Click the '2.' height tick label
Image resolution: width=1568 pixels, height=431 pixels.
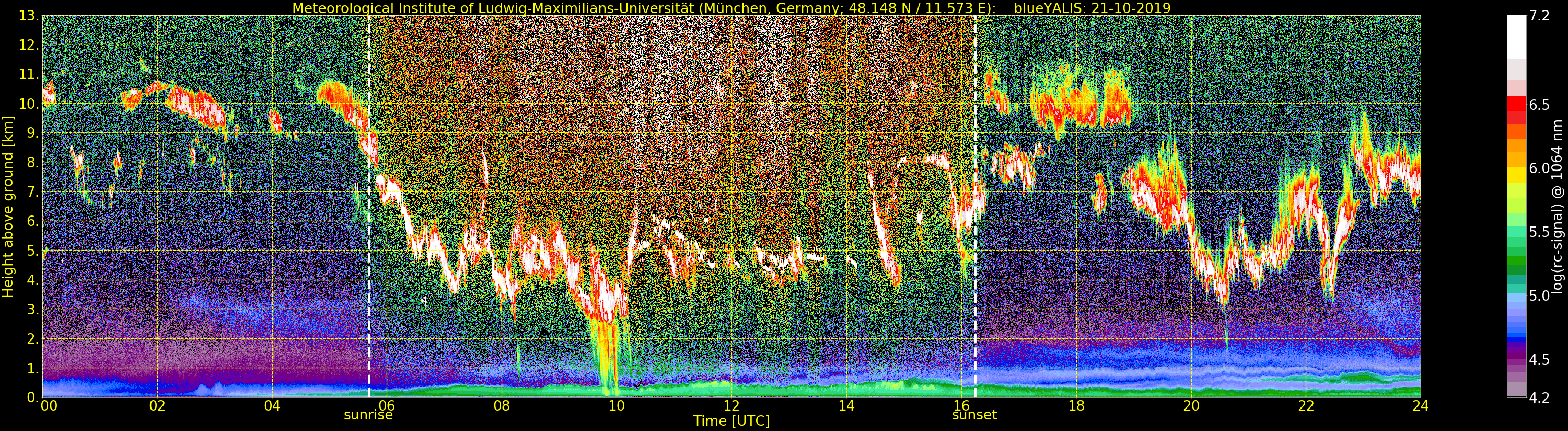[33, 338]
